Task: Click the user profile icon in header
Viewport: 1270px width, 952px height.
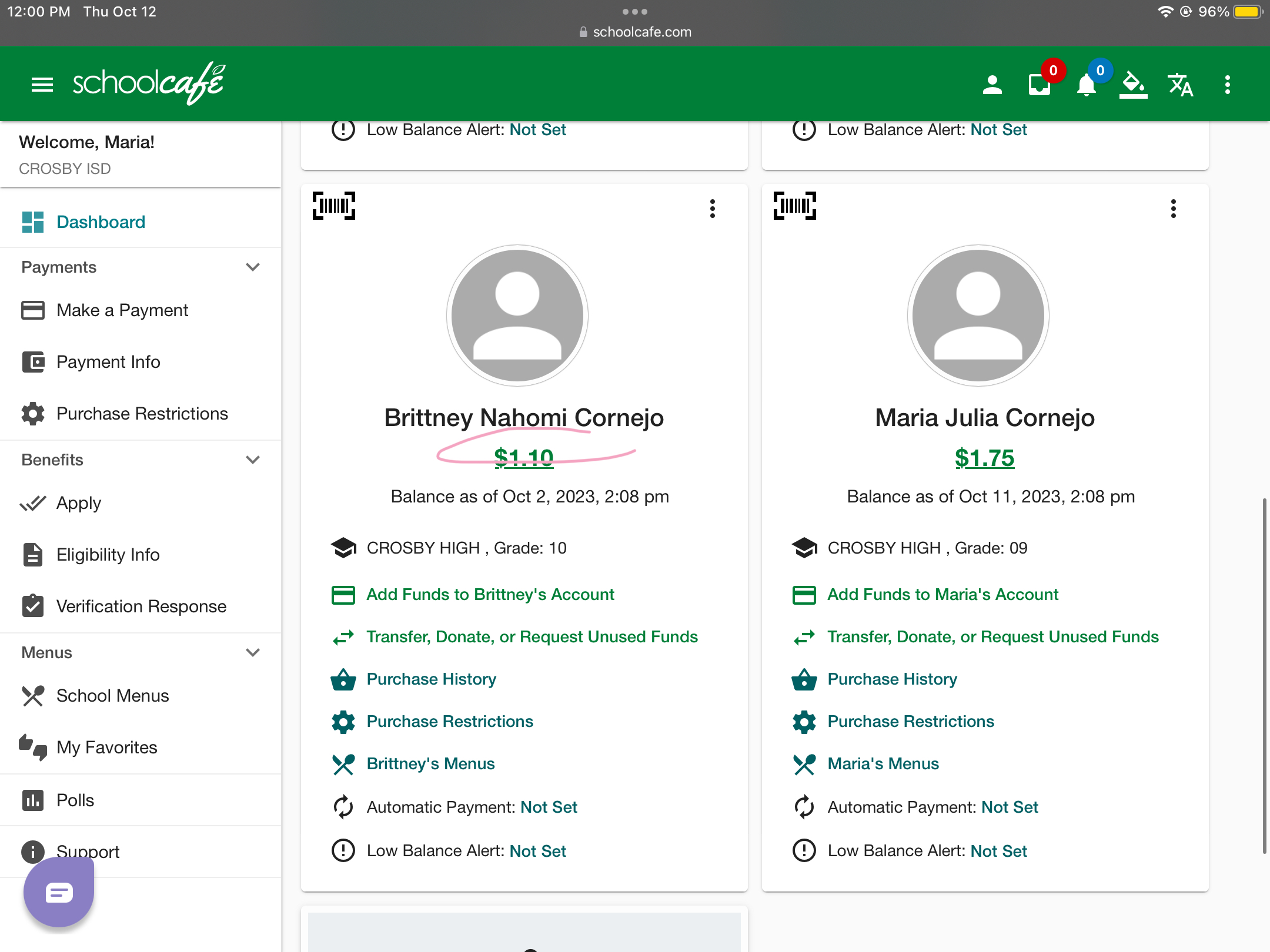Action: [x=992, y=85]
